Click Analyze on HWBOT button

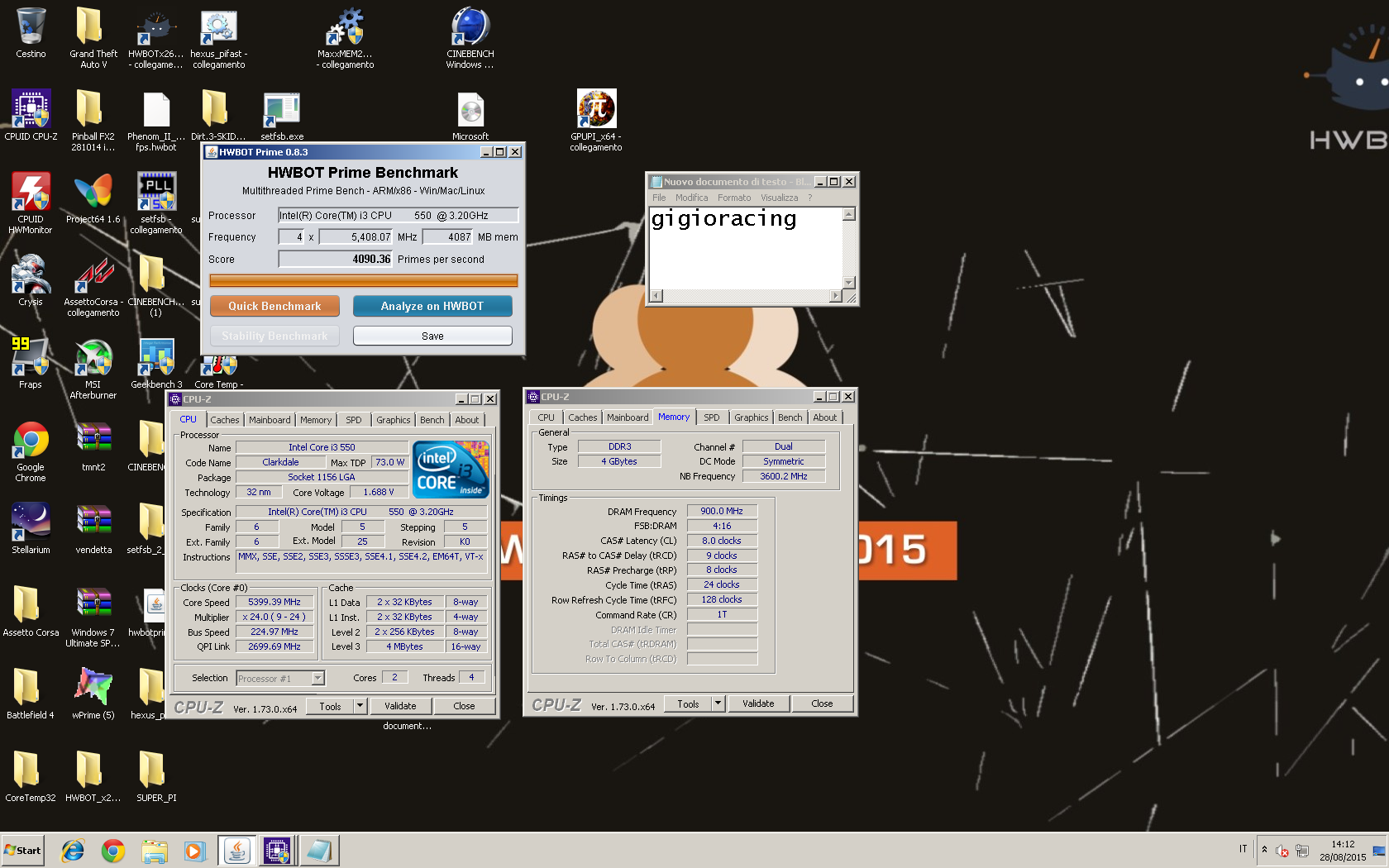432,306
